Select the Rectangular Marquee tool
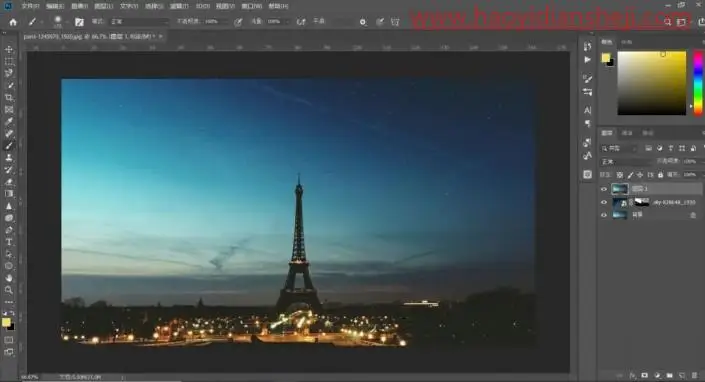 9,62
